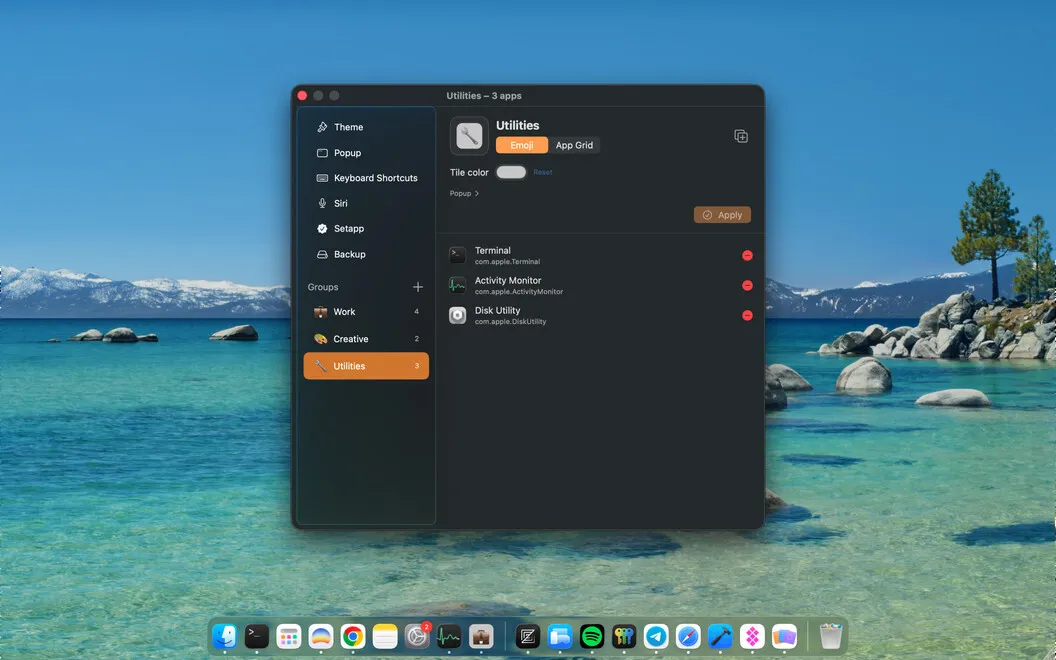The image size is (1056, 660).
Task: Open the colored keys app in Dock
Action: click(x=624, y=636)
